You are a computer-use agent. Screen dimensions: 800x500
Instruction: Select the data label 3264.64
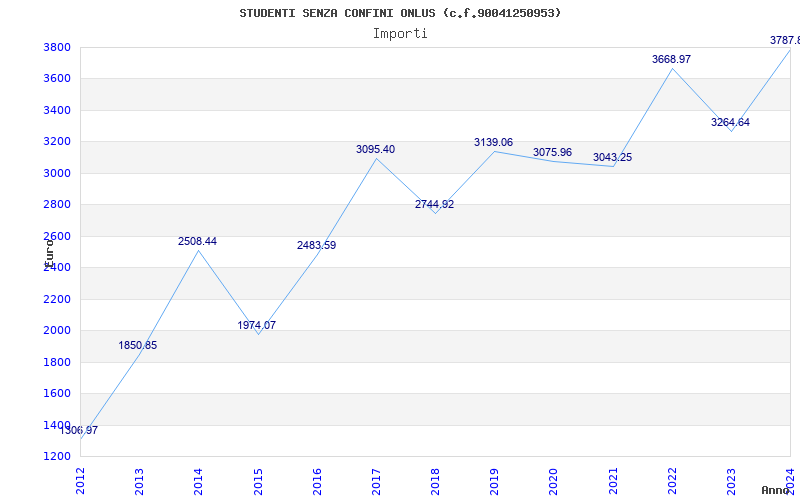click(x=731, y=122)
